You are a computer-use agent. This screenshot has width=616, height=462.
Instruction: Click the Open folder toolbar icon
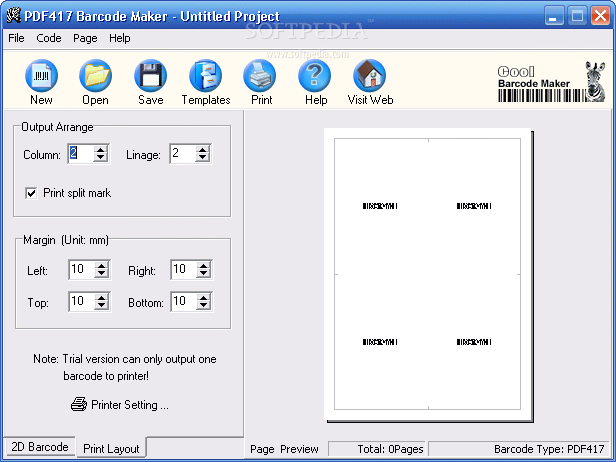pyautogui.click(x=95, y=75)
